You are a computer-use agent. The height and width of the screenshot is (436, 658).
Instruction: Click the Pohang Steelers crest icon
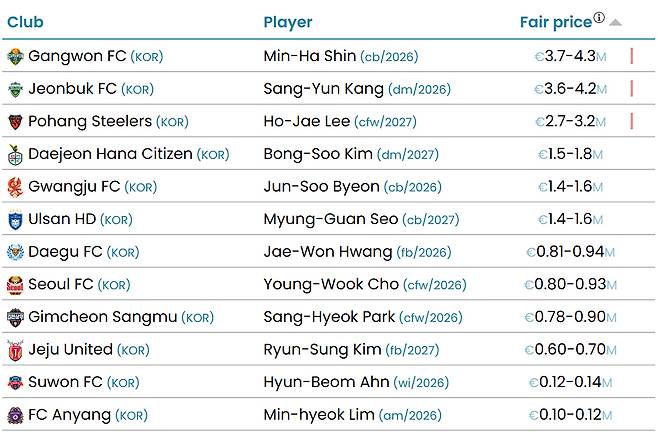point(15,122)
